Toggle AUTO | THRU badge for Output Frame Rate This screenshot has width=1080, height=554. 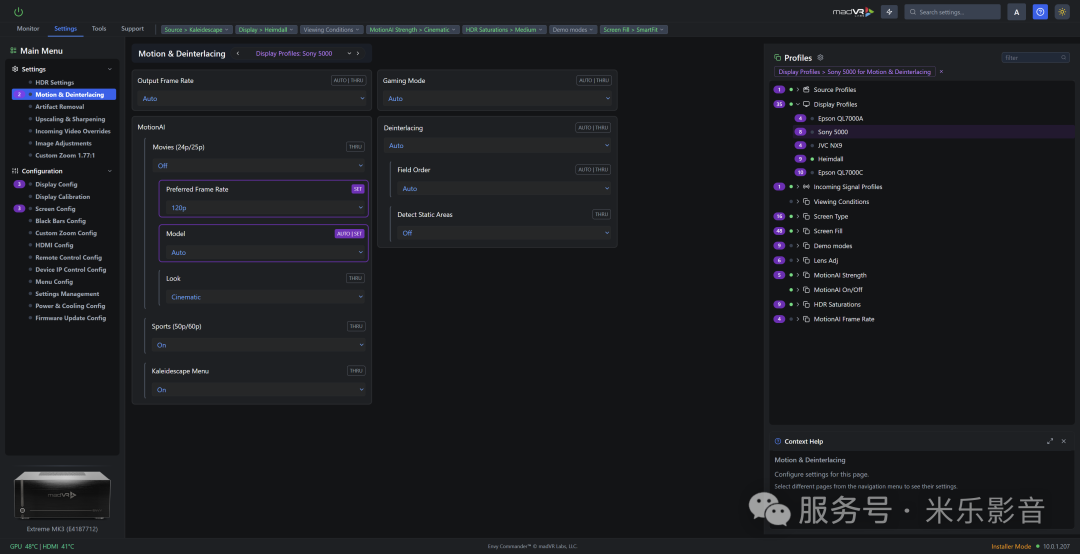pos(346,81)
